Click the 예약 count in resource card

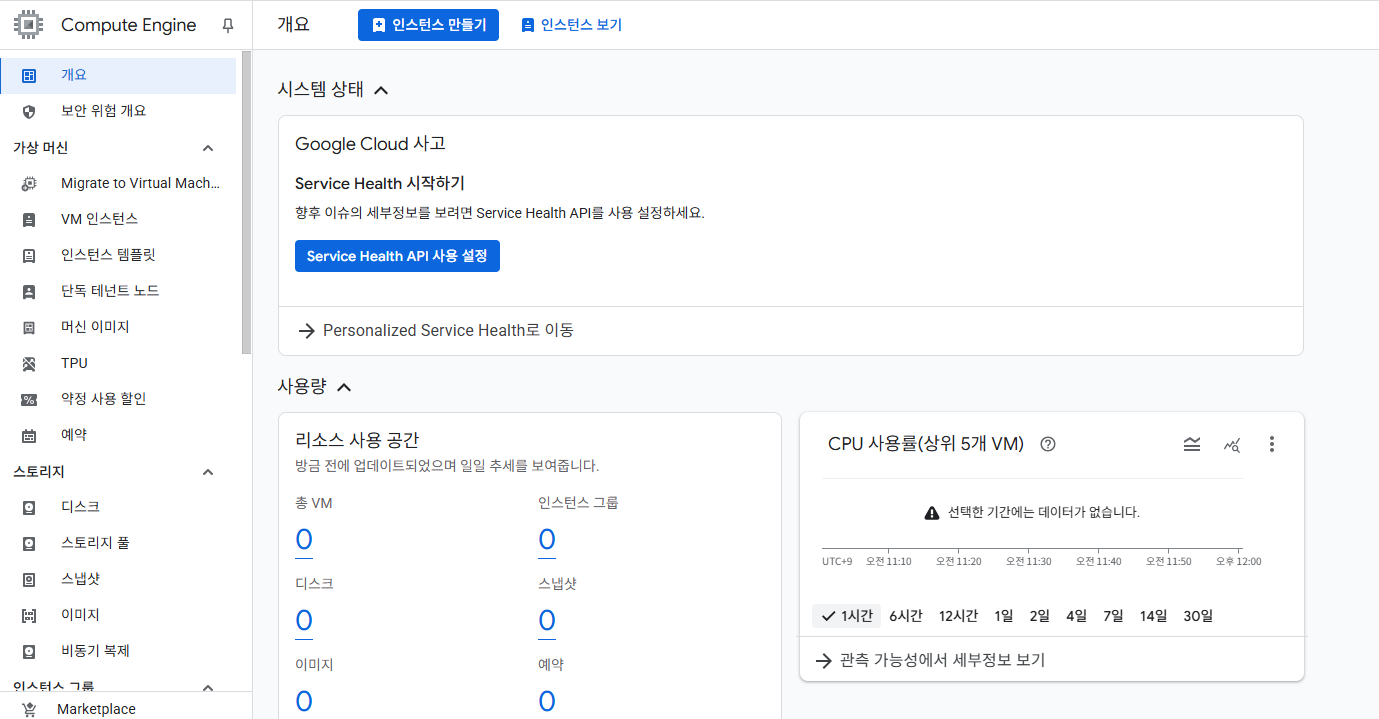(x=547, y=701)
